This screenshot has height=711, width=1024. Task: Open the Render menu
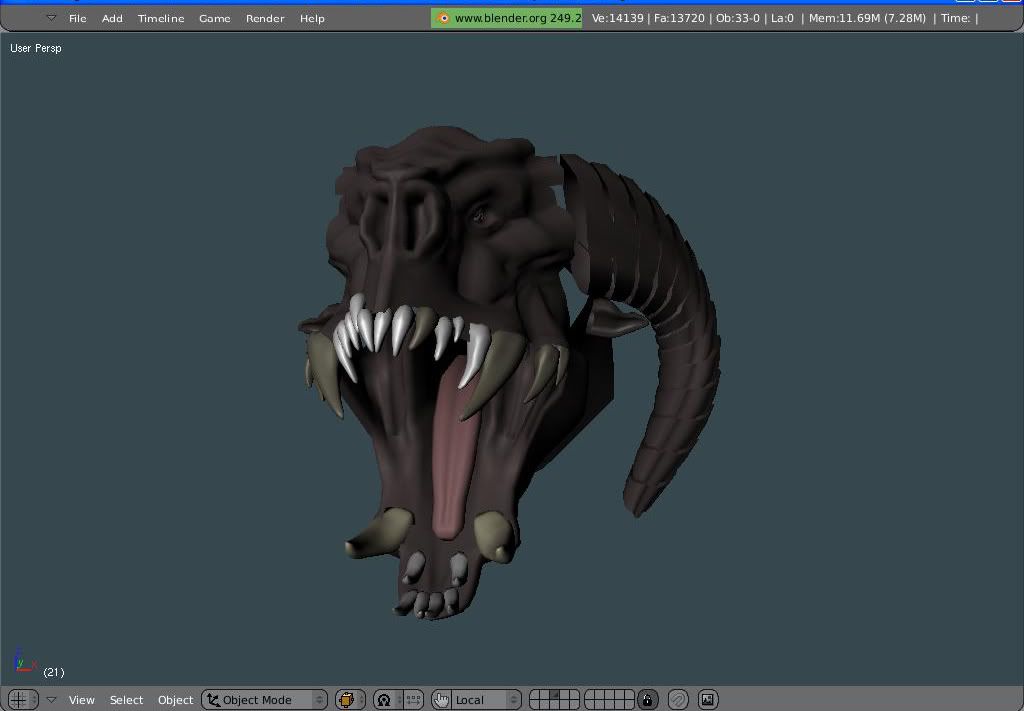tap(265, 18)
